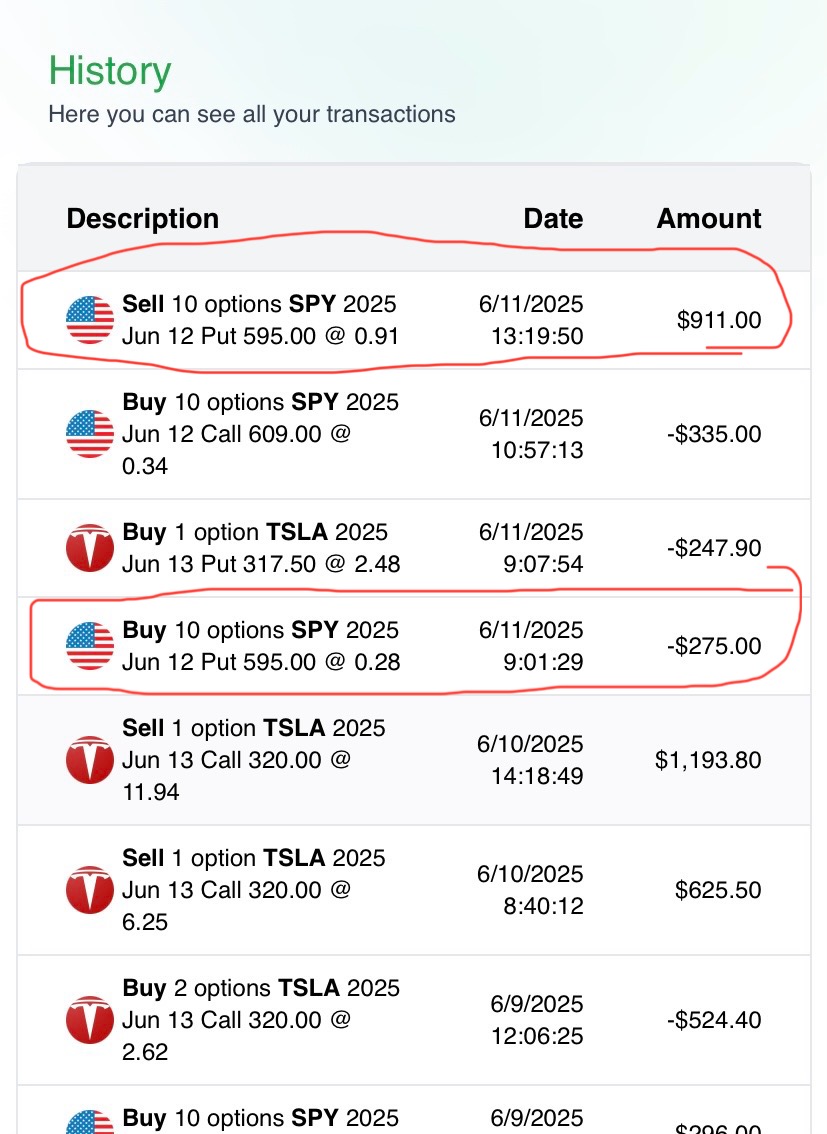Click the US flag icon on SPY Put sell row
The image size is (827, 1134).
pos(90,320)
